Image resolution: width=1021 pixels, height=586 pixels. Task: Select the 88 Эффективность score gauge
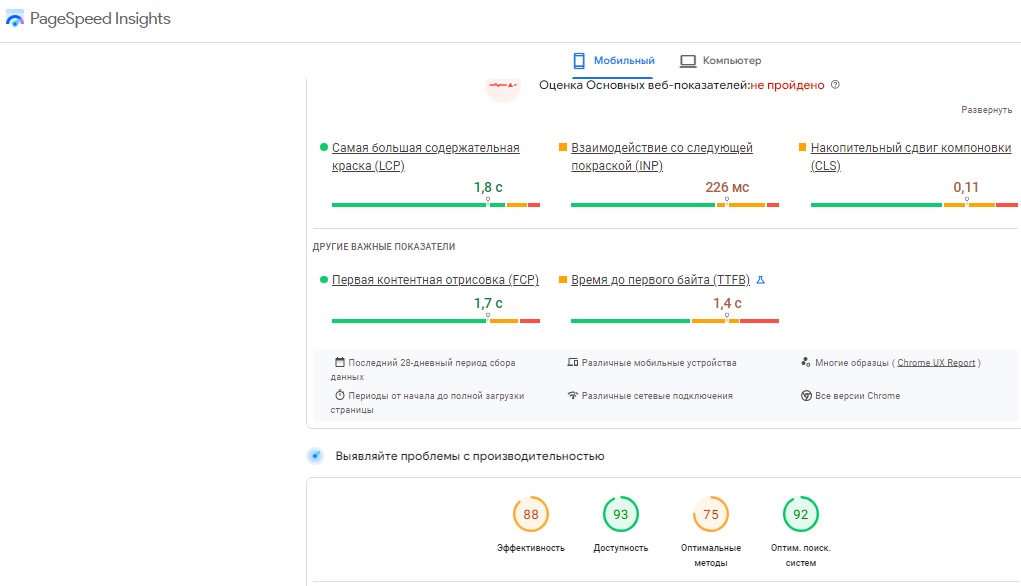pos(531,514)
